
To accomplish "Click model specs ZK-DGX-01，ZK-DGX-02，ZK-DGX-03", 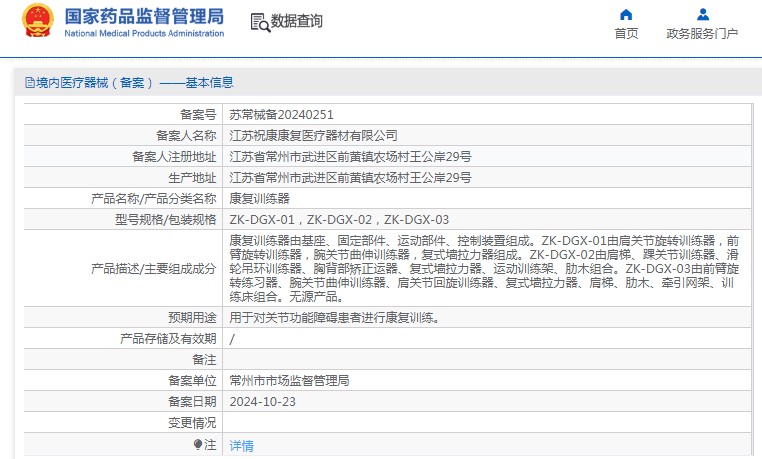I will coord(339,220).
